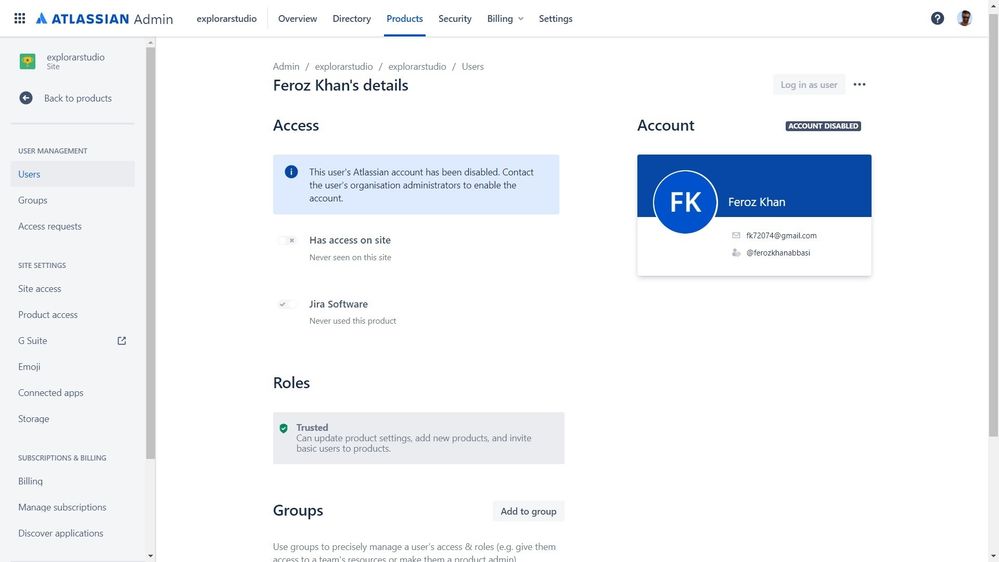Click the username person icon in account card
Viewport: 999px width, 562px height.
[736, 253]
